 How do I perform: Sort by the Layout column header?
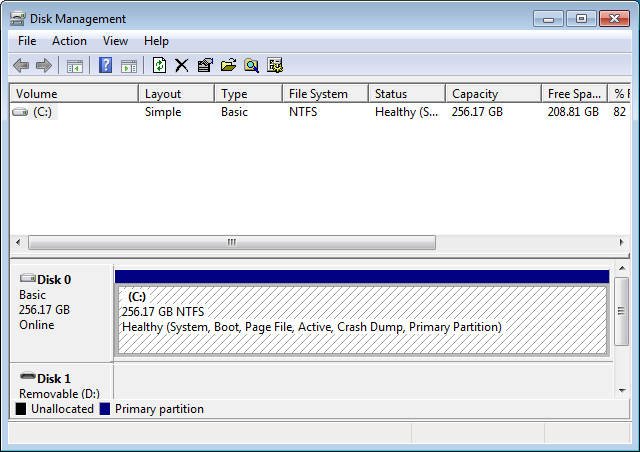pos(176,94)
